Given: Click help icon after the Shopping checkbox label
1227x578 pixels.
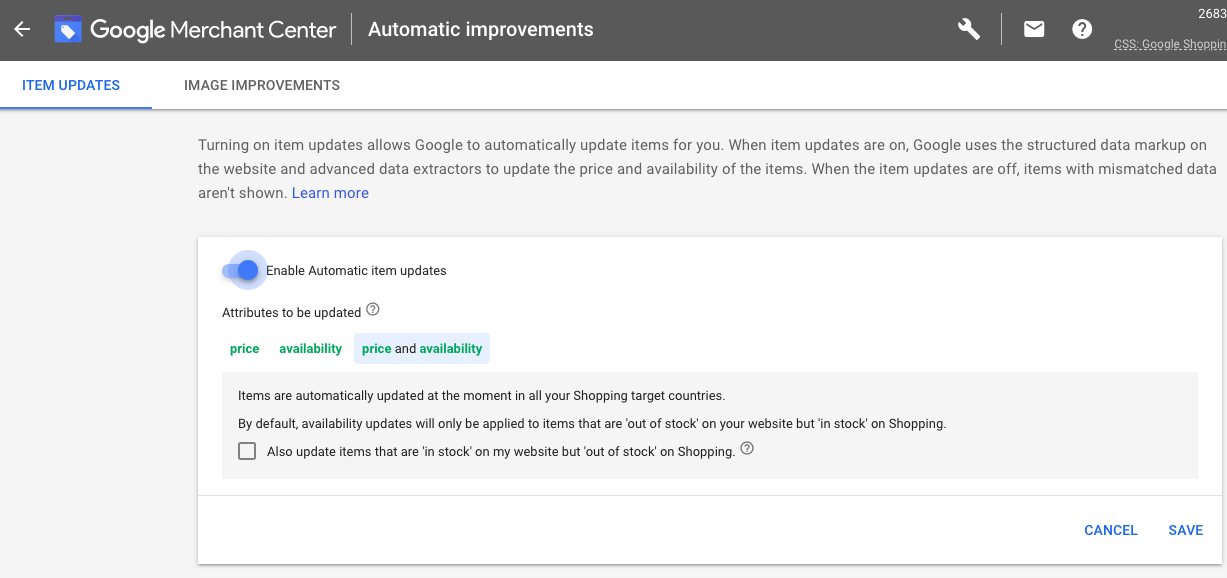Looking at the screenshot, I should coord(747,449).
